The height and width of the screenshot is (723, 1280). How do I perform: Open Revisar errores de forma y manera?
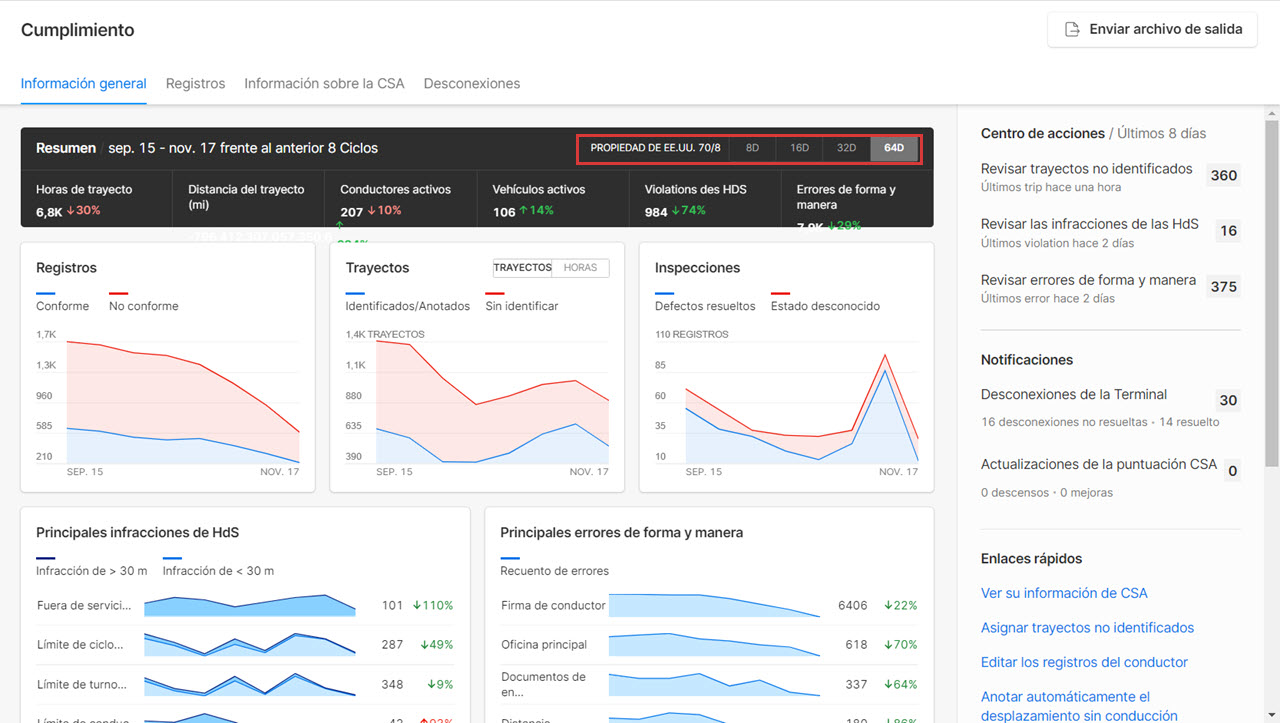pyautogui.click(x=1088, y=280)
